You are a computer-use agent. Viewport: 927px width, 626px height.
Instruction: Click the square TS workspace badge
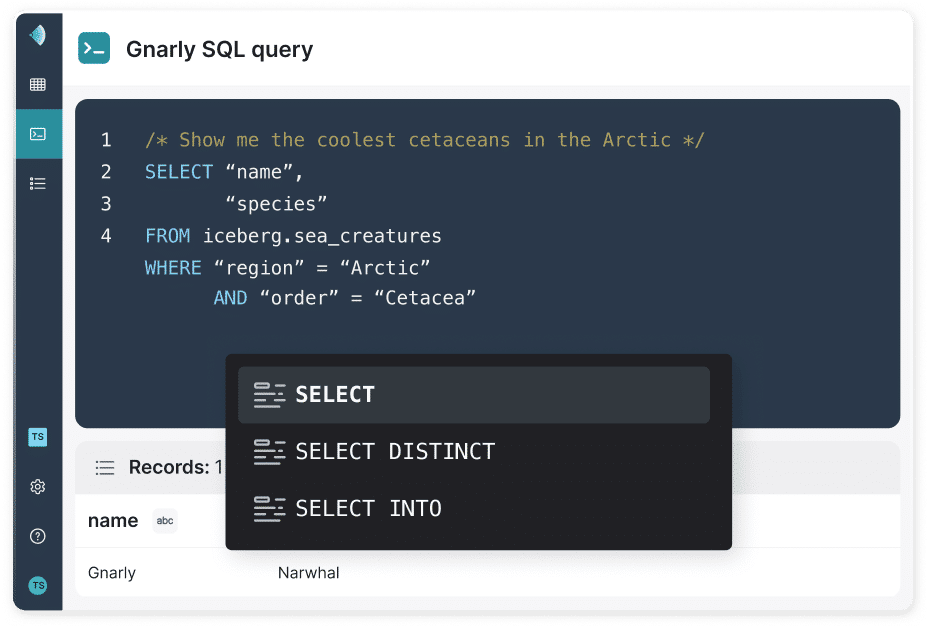pyautogui.click(x=38, y=438)
